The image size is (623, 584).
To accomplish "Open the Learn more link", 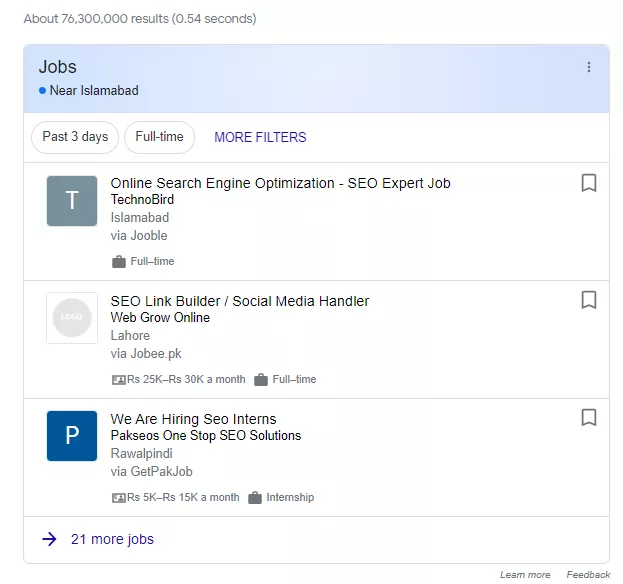I will point(525,574).
